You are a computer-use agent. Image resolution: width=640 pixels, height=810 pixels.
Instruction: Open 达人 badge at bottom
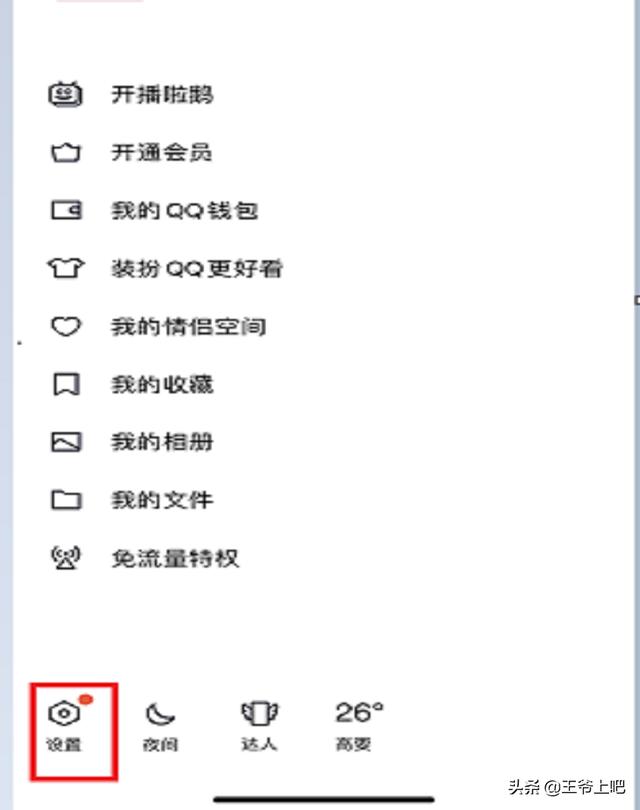pyautogui.click(x=259, y=725)
